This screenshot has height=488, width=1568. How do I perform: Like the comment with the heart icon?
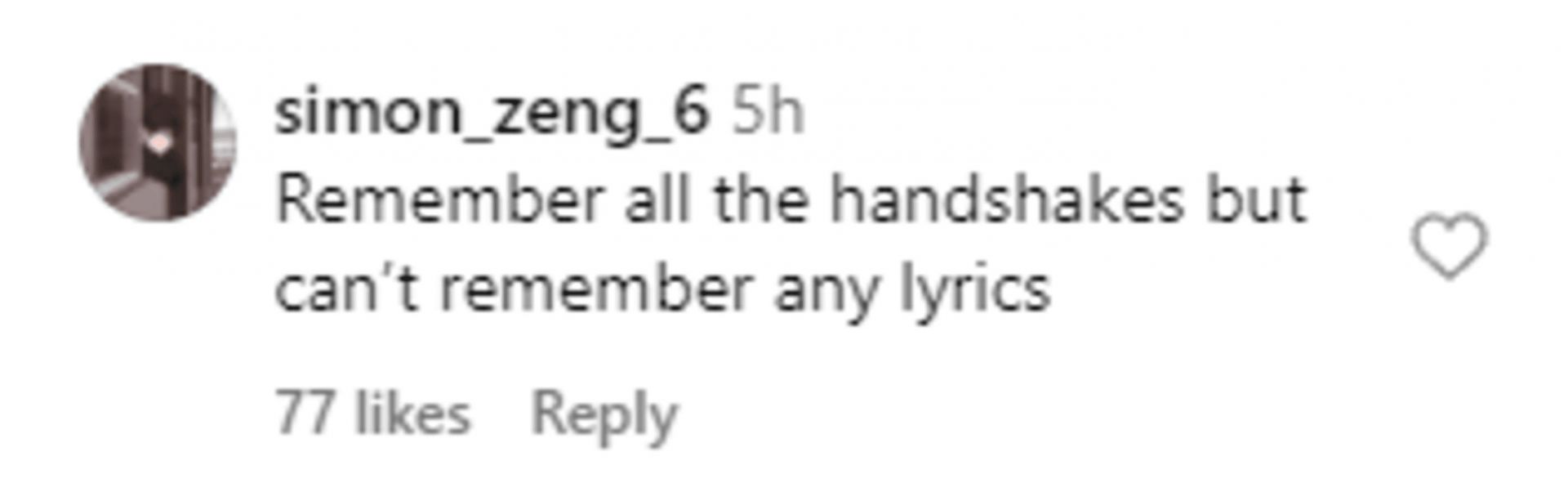point(1450,245)
